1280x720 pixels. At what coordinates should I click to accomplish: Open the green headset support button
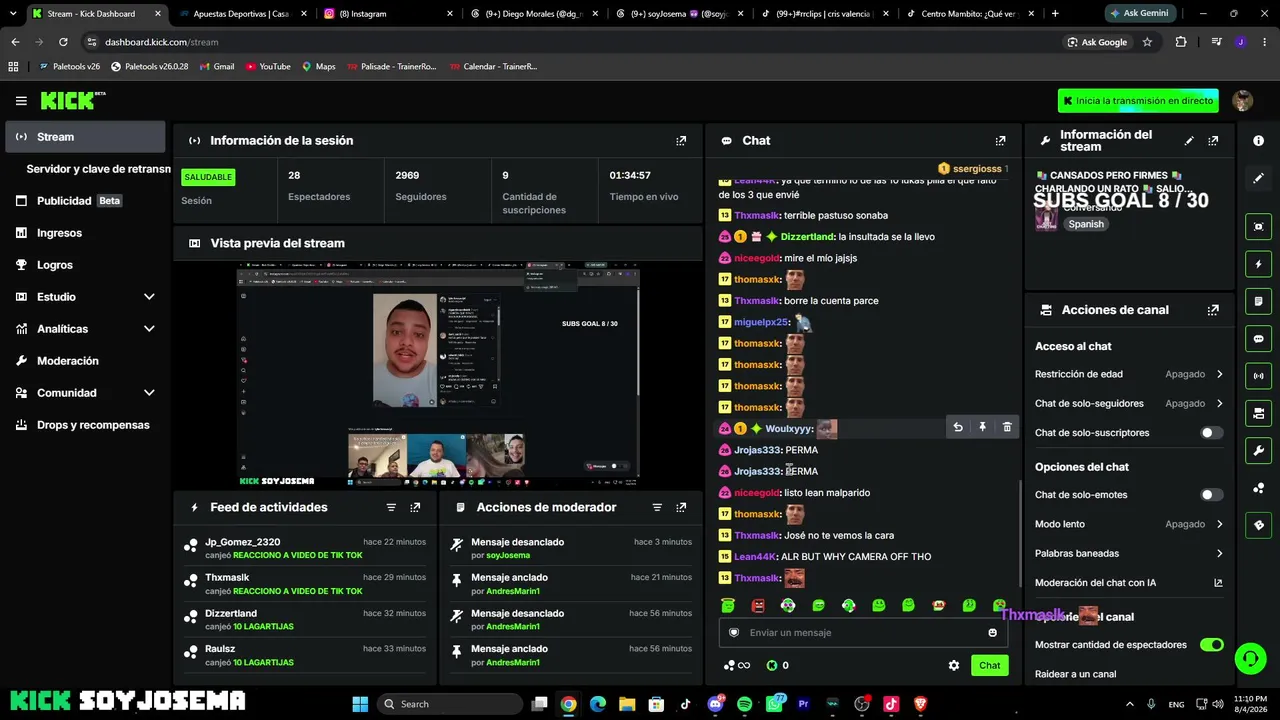1250,658
